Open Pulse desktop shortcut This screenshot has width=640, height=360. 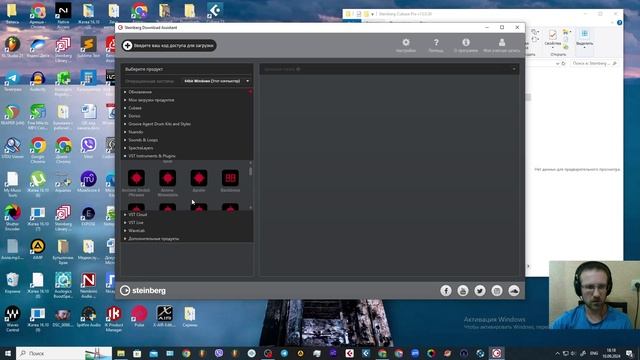pyautogui.click(x=139, y=316)
